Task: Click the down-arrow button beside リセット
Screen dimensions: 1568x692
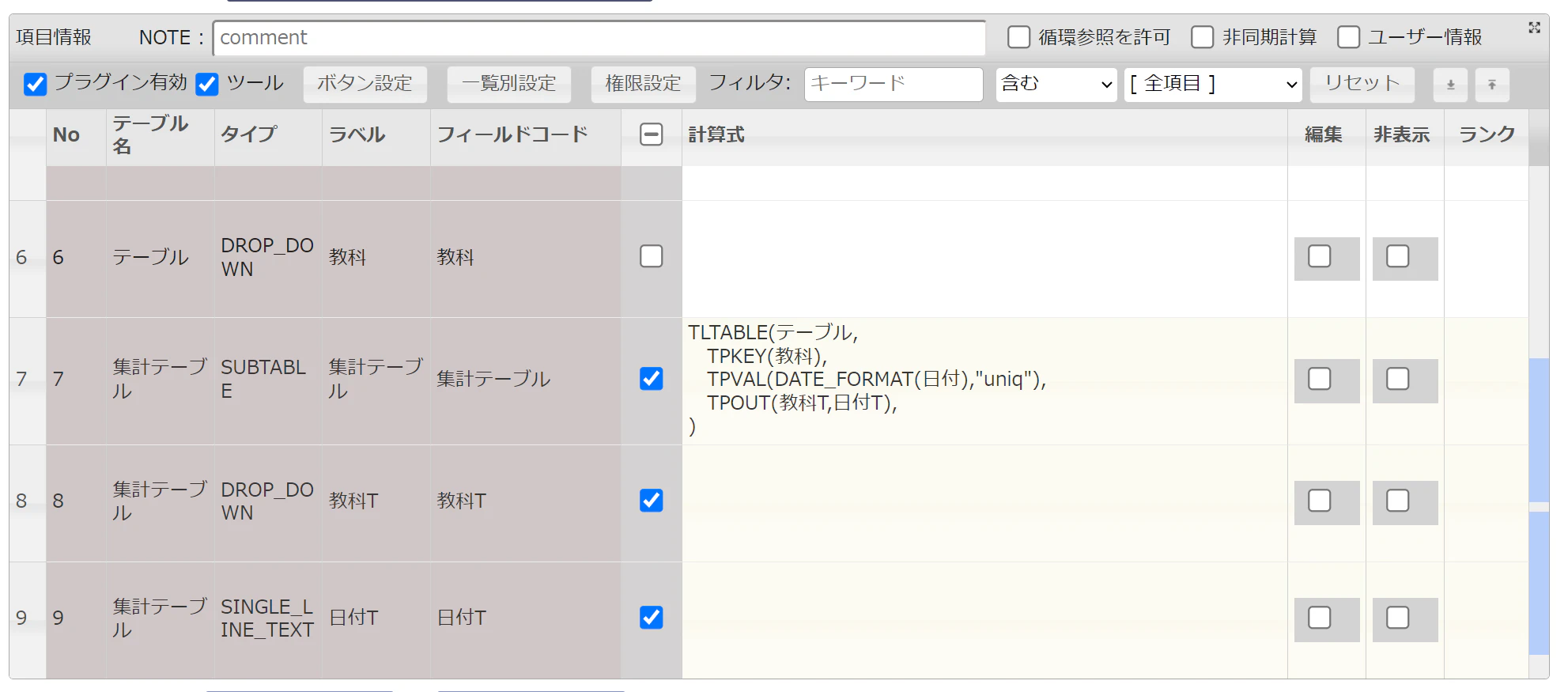Action: pos(1450,85)
